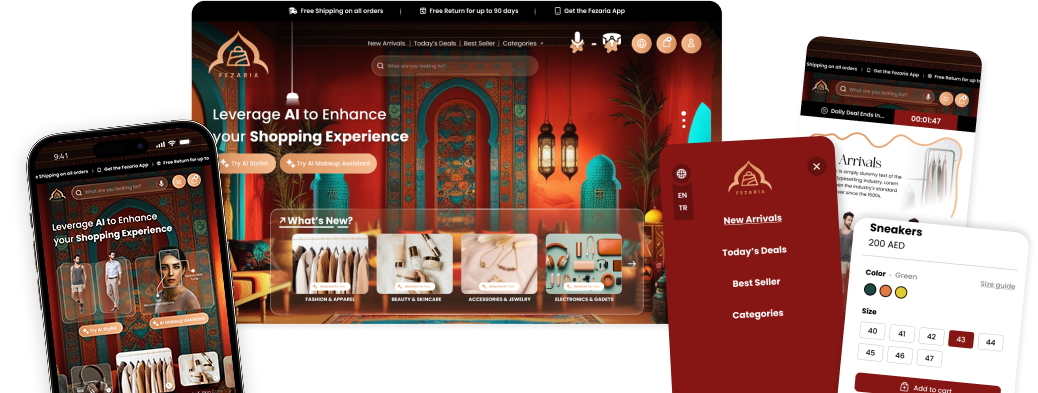1038x393 pixels.
Task: Switch language to TR in red menu
Action: pyautogui.click(x=683, y=208)
